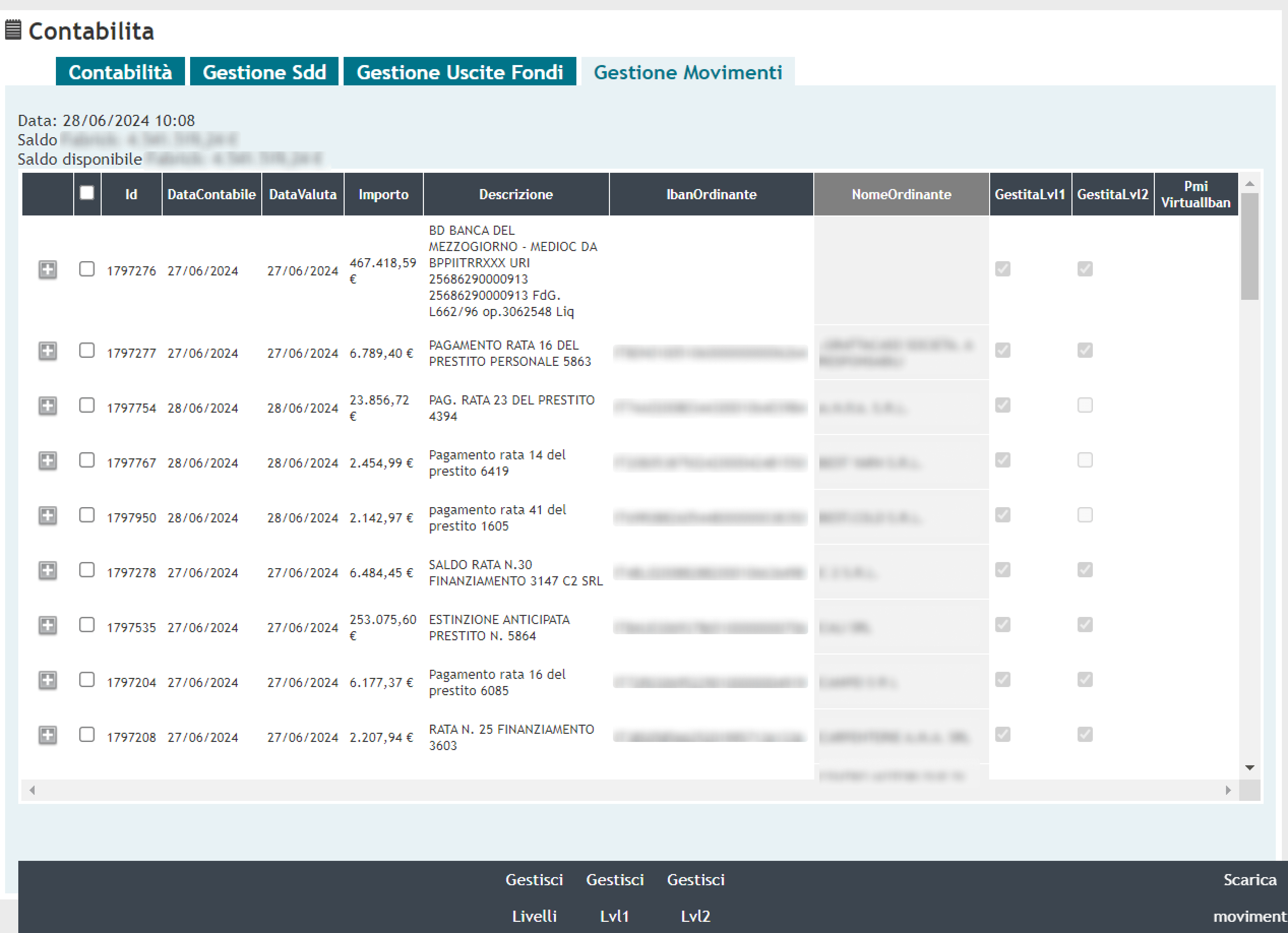The image size is (1288, 933).
Task: Click the vertical scrollbar up arrow
Action: coord(1249,183)
